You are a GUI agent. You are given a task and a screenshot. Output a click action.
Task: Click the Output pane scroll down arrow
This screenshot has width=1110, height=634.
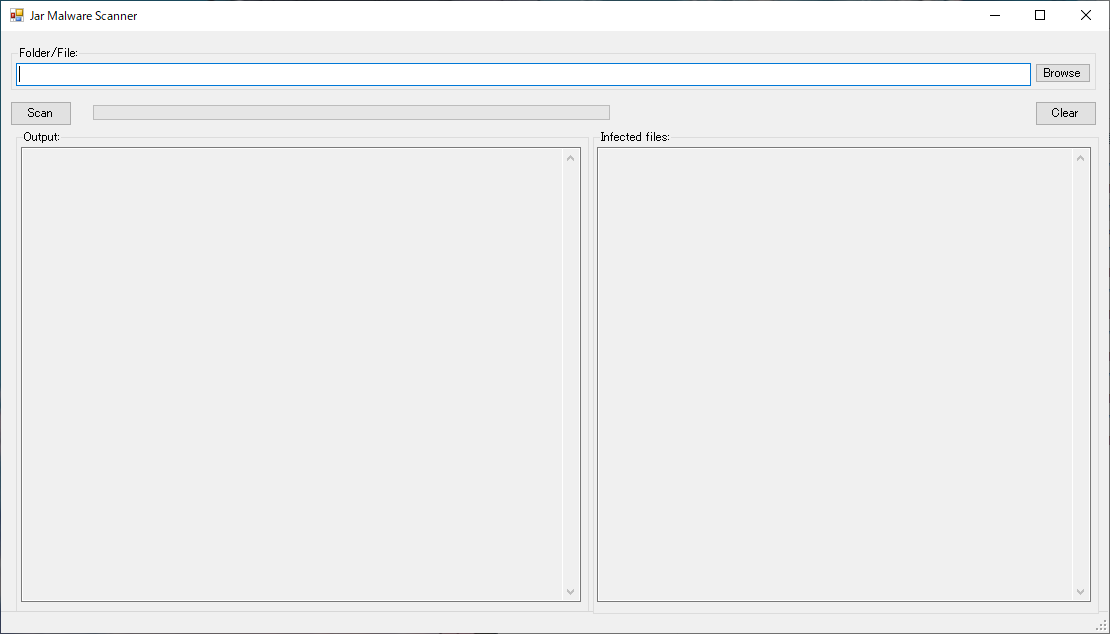coord(571,592)
